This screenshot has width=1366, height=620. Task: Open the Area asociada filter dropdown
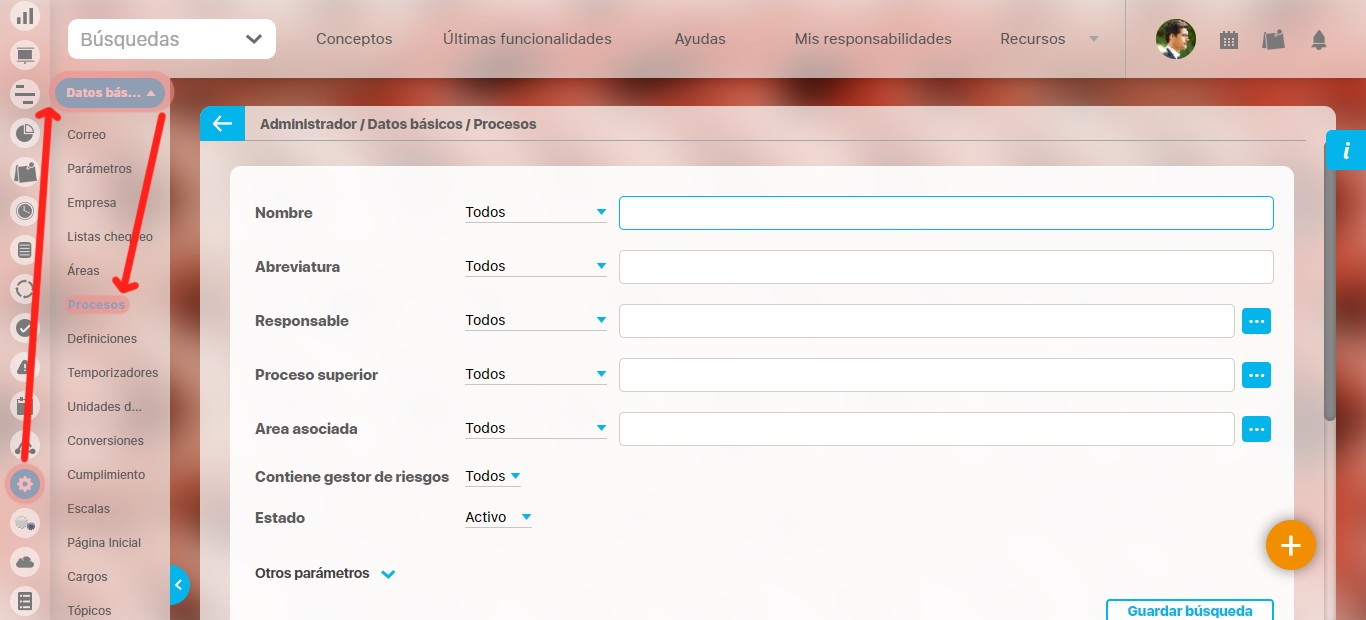pos(536,428)
